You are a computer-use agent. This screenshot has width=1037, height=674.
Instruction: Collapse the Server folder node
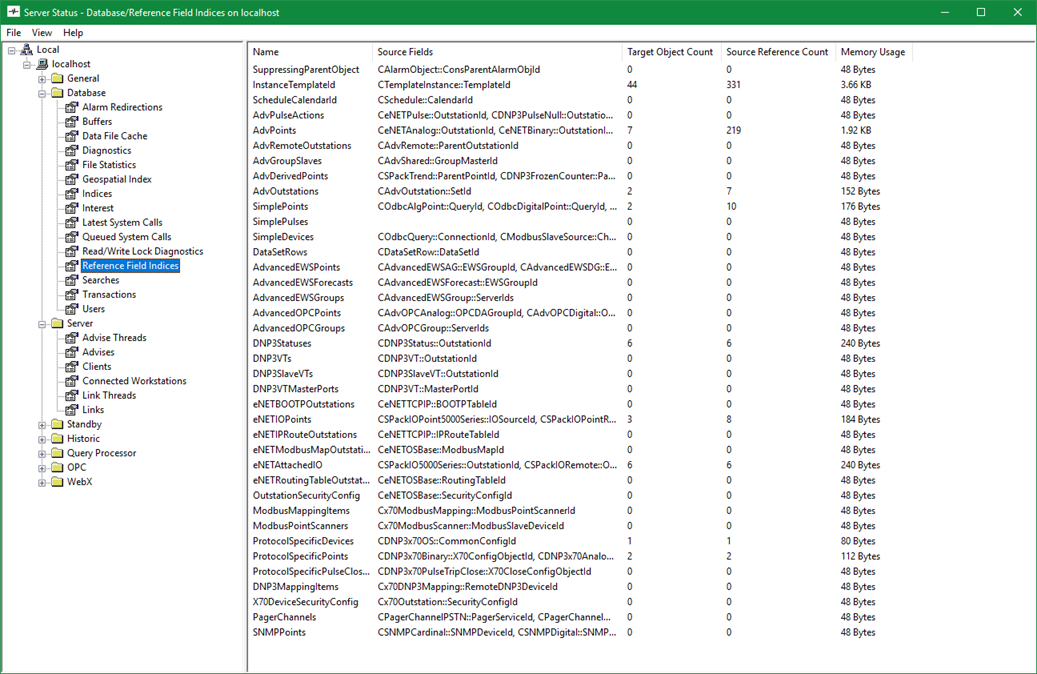(x=42, y=324)
